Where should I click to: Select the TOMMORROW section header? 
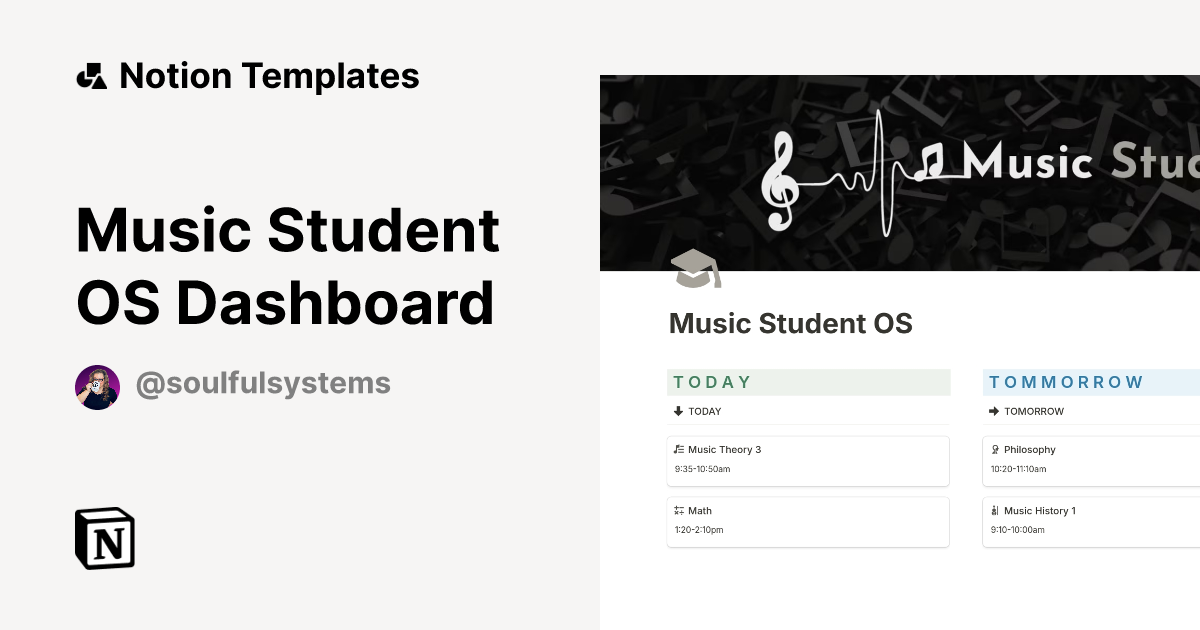[1066, 382]
